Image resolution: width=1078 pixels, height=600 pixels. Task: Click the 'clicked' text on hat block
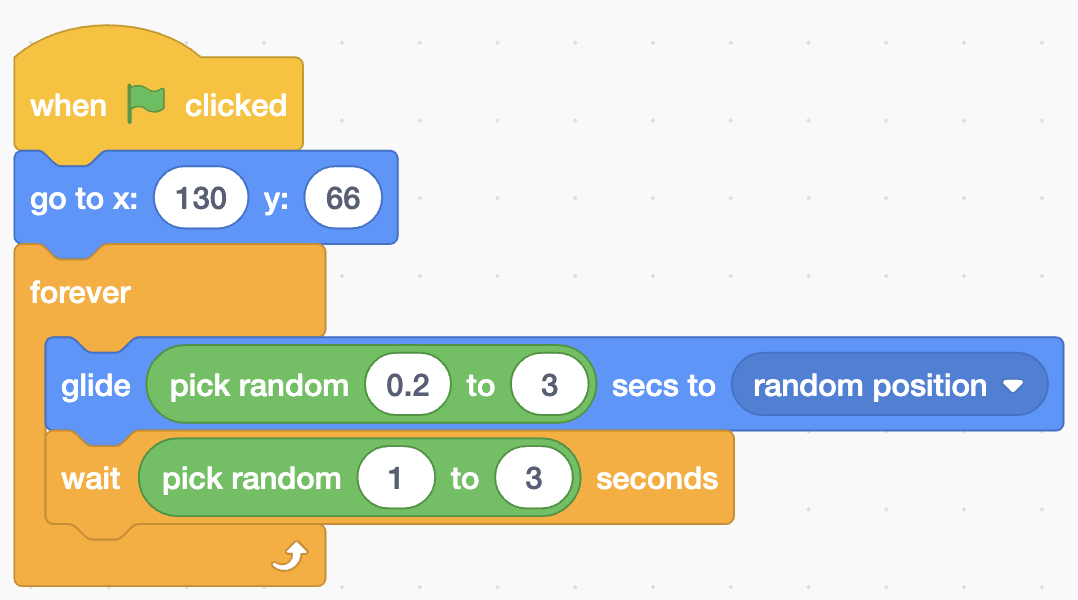(236, 105)
